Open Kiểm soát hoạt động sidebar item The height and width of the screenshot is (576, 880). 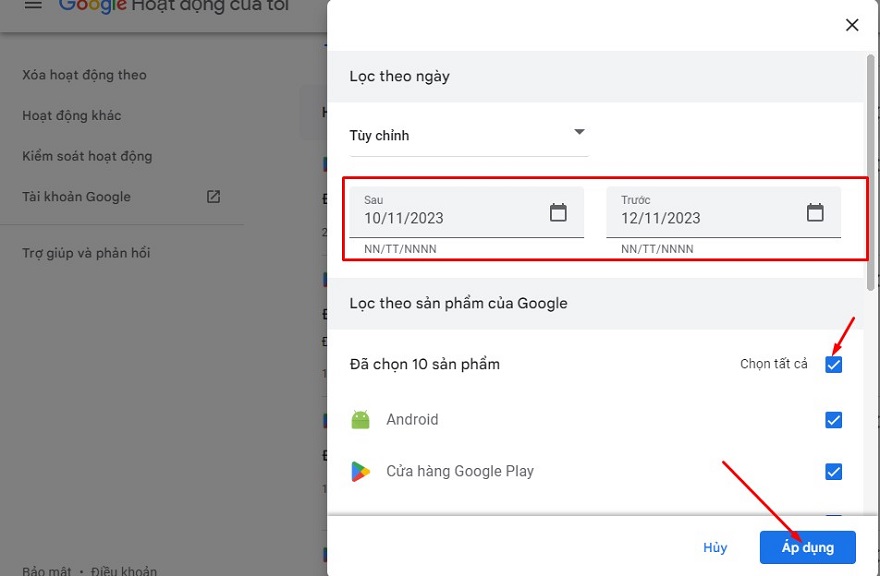tap(87, 156)
